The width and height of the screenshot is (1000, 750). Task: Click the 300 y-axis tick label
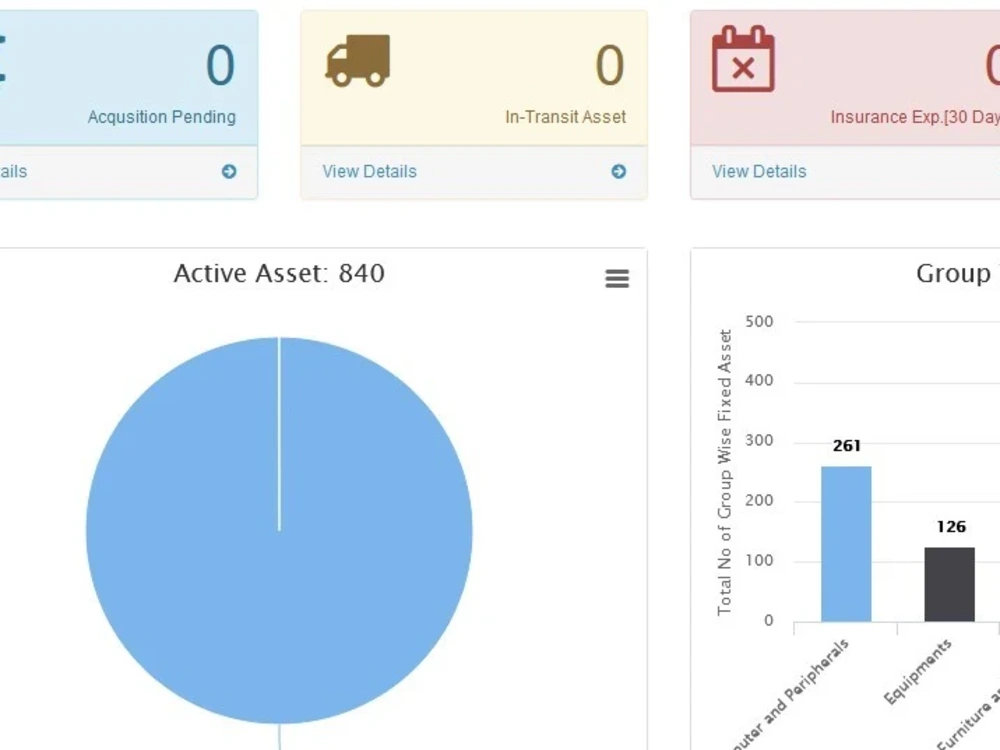(x=759, y=441)
